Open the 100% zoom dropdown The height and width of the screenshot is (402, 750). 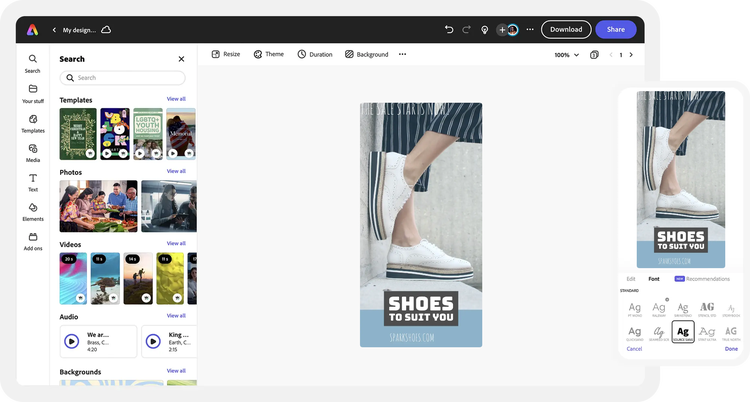coord(565,55)
